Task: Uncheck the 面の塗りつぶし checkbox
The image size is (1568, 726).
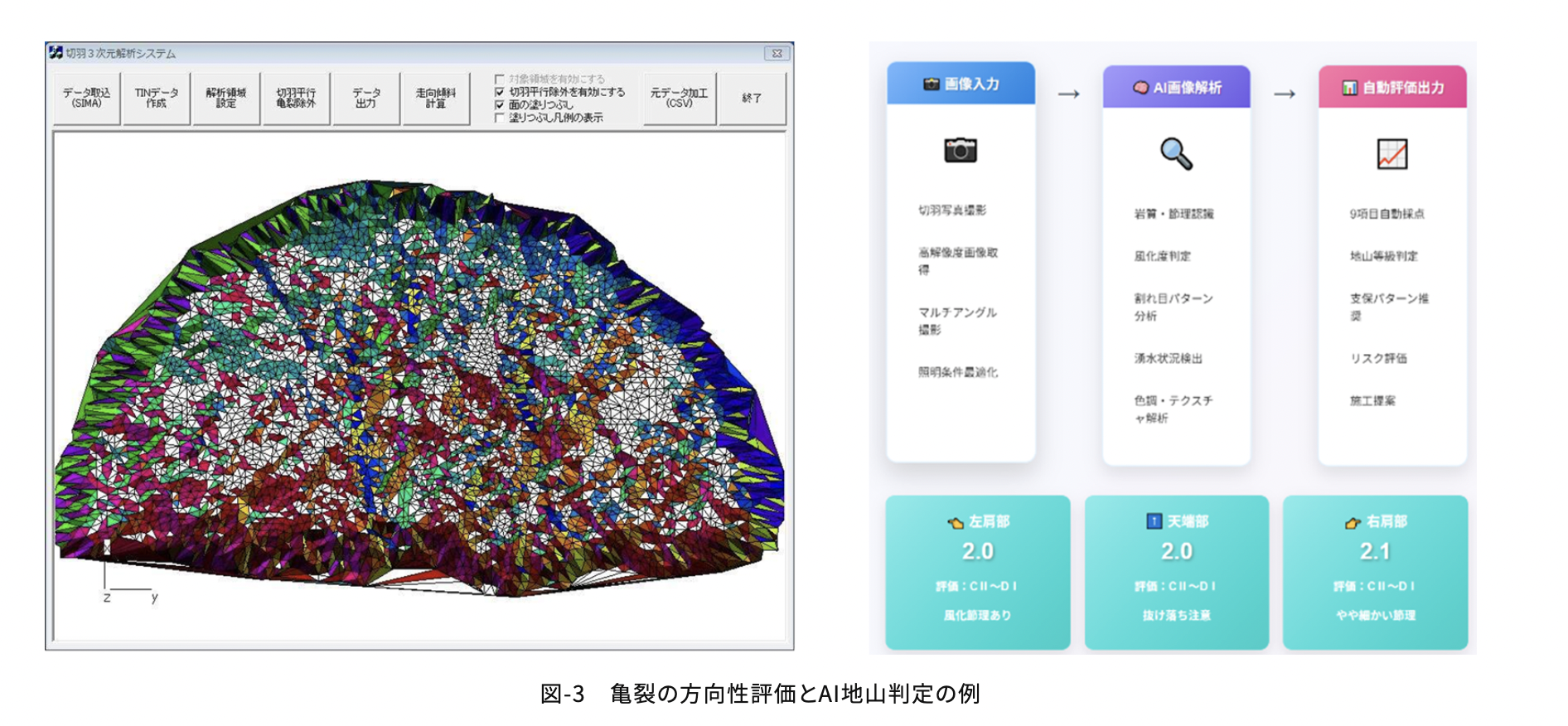Action: click(500, 105)
